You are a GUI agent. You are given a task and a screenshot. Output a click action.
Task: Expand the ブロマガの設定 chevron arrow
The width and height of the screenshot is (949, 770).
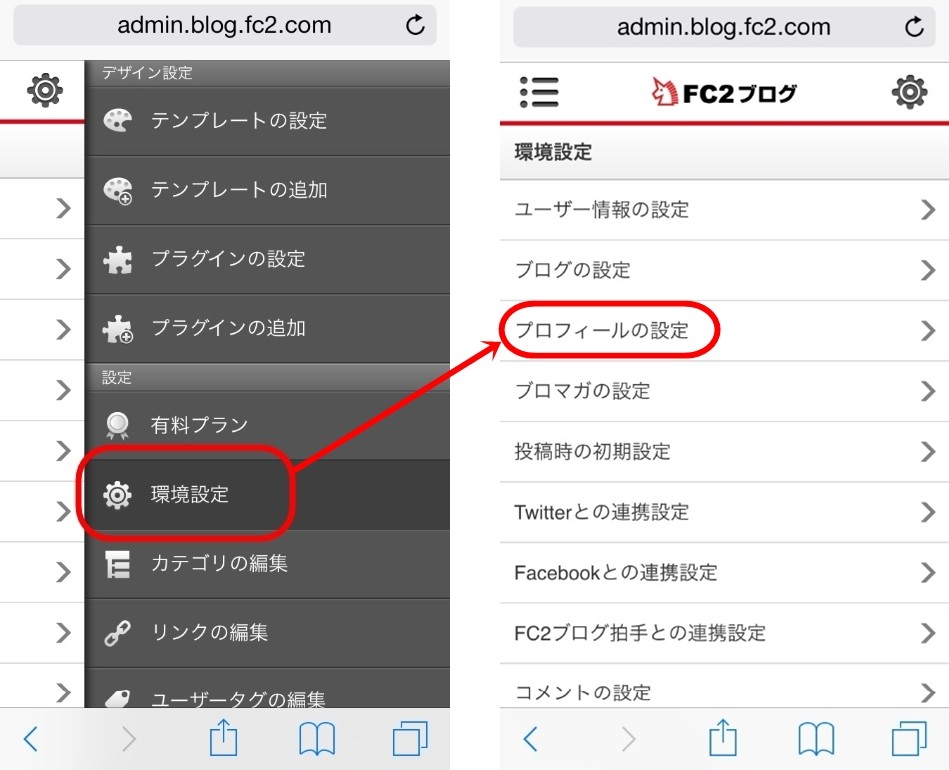point(927,391)
